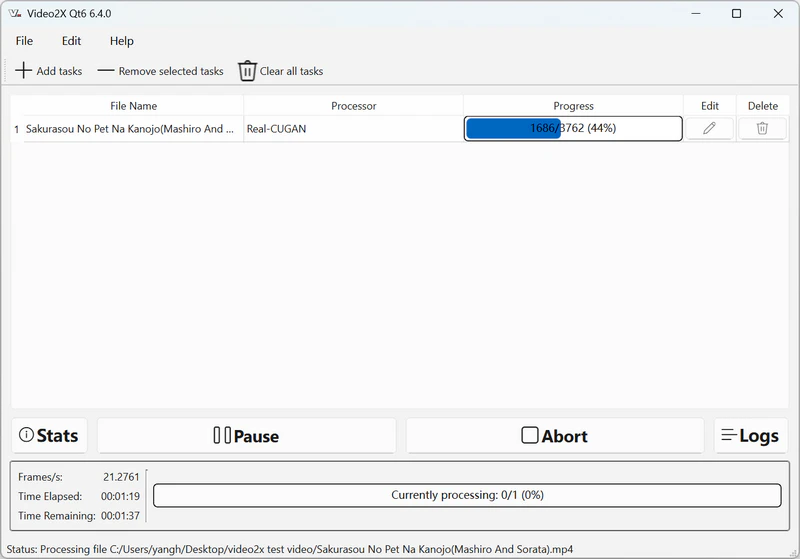800x559 pixels.
Task: Click the Add tasks plus icon
Action: coord(24,71)
